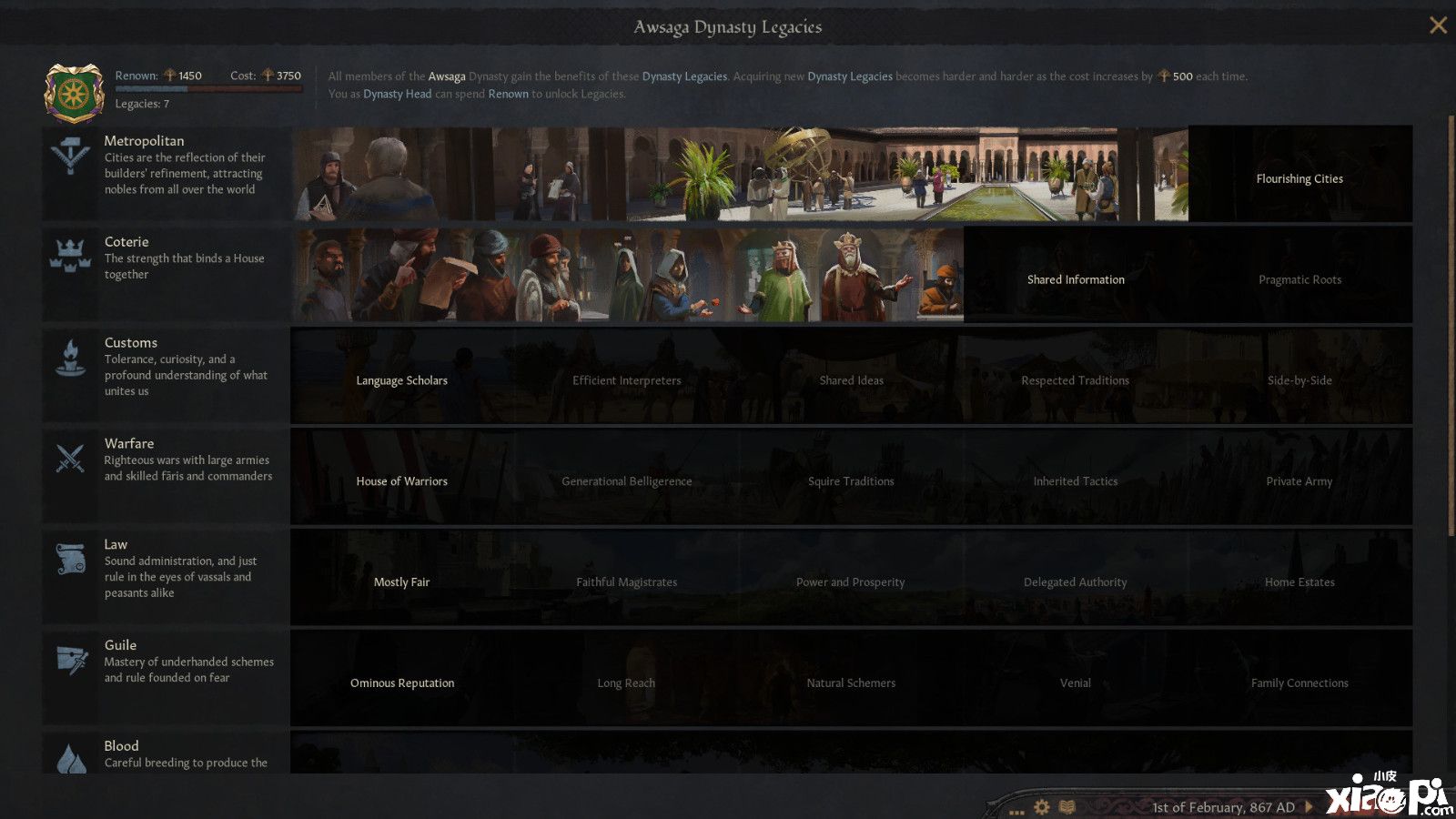Screen dimensions: 1456x819
Task: Click the Coterie crowns icon
Action: (x=70, y=256)
